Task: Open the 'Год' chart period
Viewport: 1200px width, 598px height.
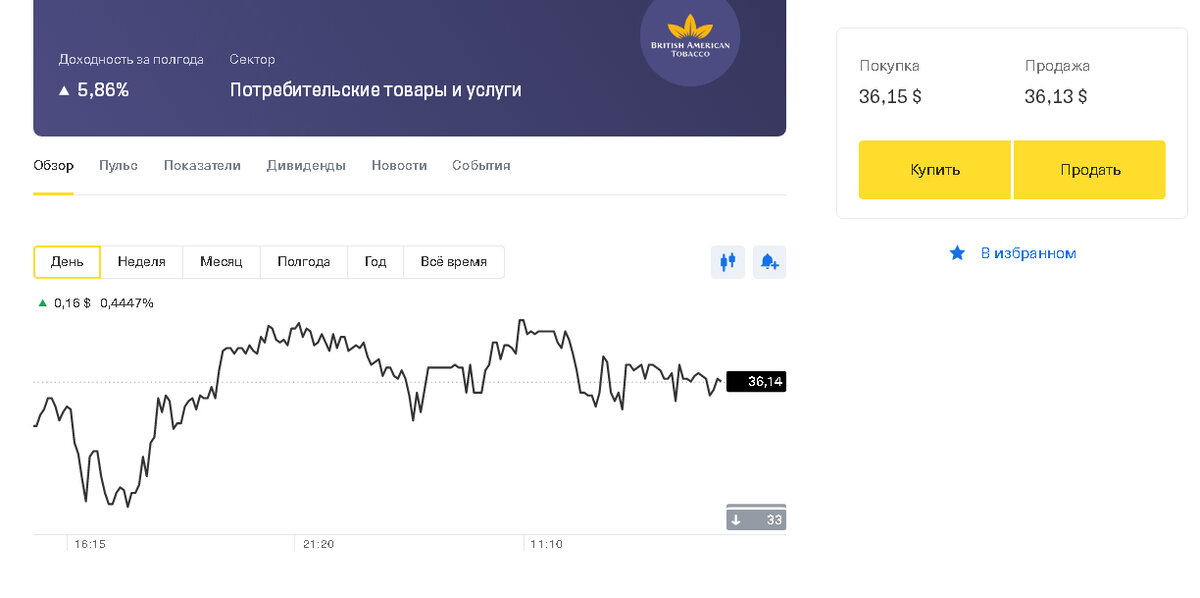Action: [375, 261]
